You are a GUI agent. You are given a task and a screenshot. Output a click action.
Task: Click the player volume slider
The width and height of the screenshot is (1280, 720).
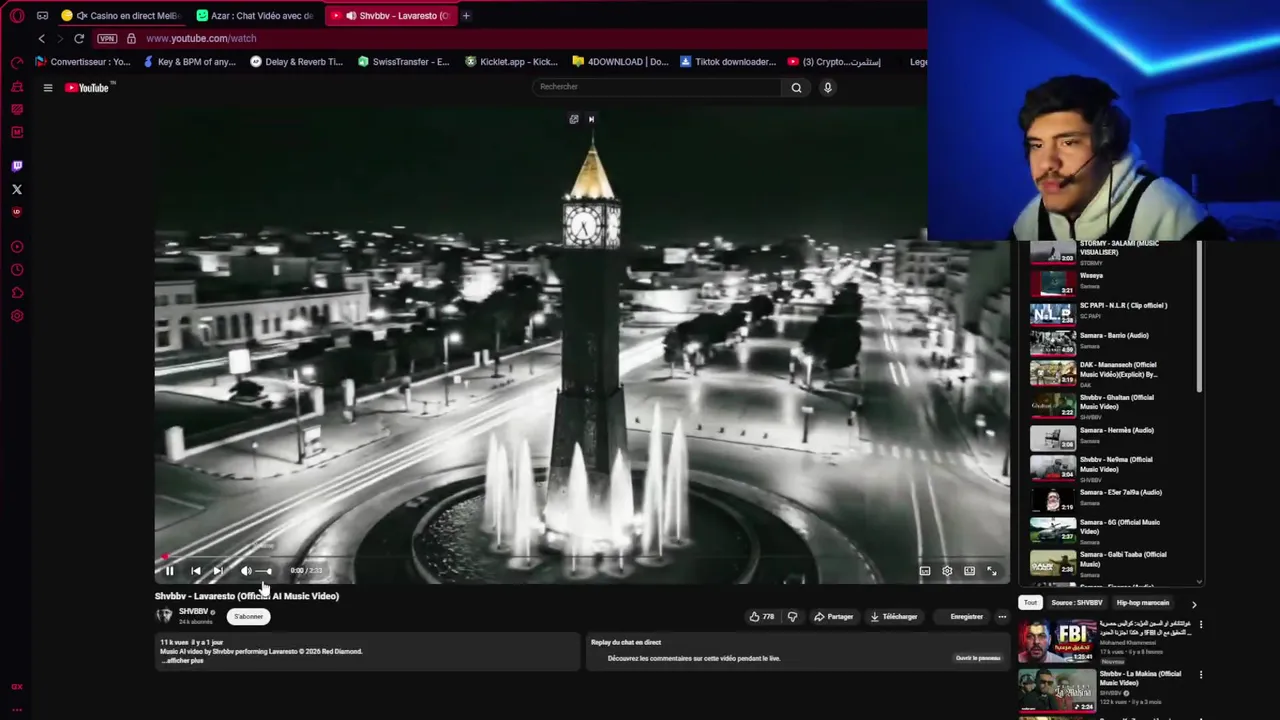click(x=263, y=571)
